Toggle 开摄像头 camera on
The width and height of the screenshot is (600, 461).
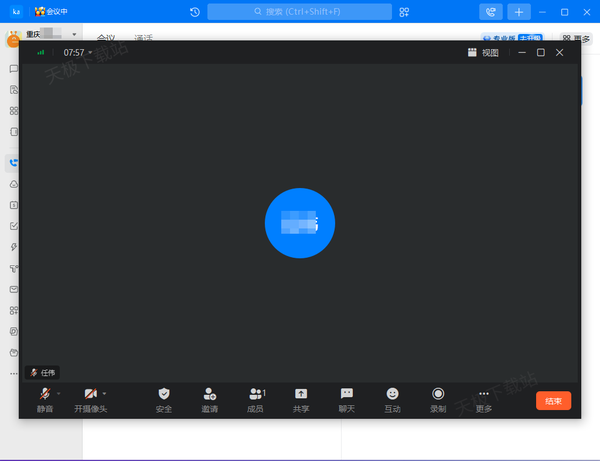coord(90,394)
